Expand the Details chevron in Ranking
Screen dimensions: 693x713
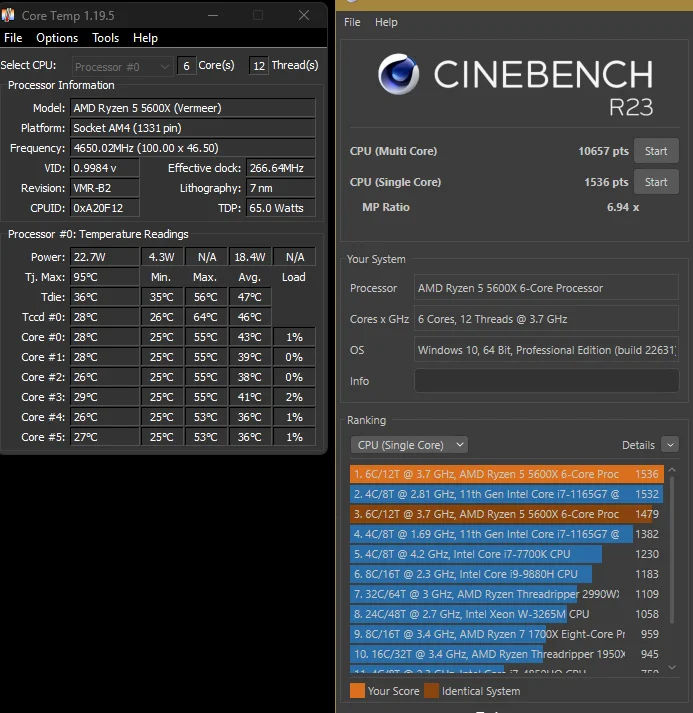tap(670, 445)
